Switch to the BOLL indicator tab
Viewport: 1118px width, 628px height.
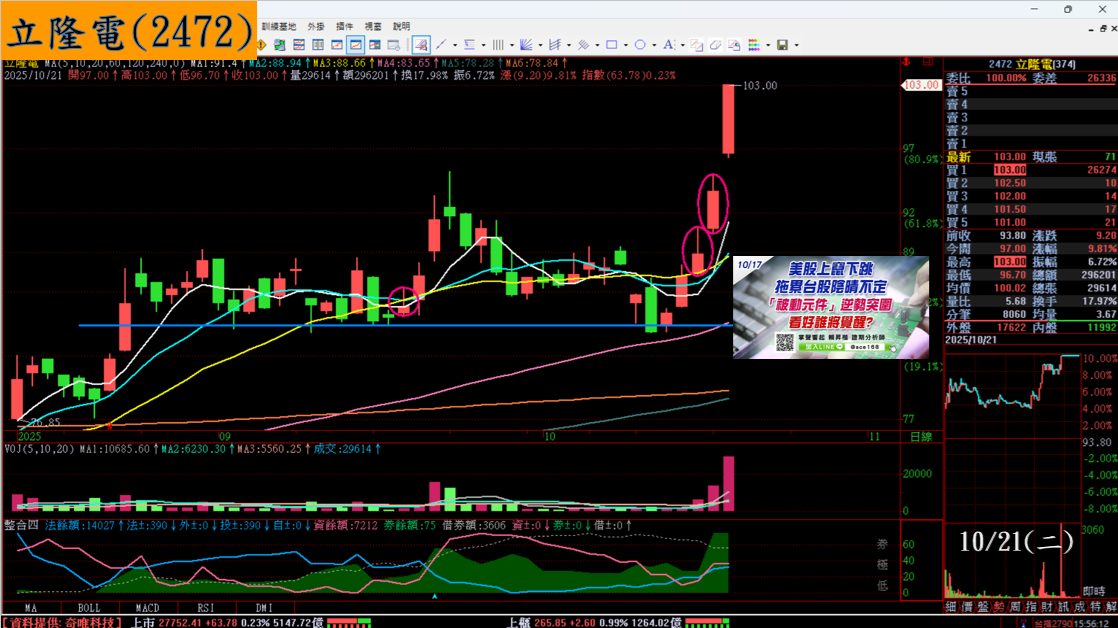[89, 608]
